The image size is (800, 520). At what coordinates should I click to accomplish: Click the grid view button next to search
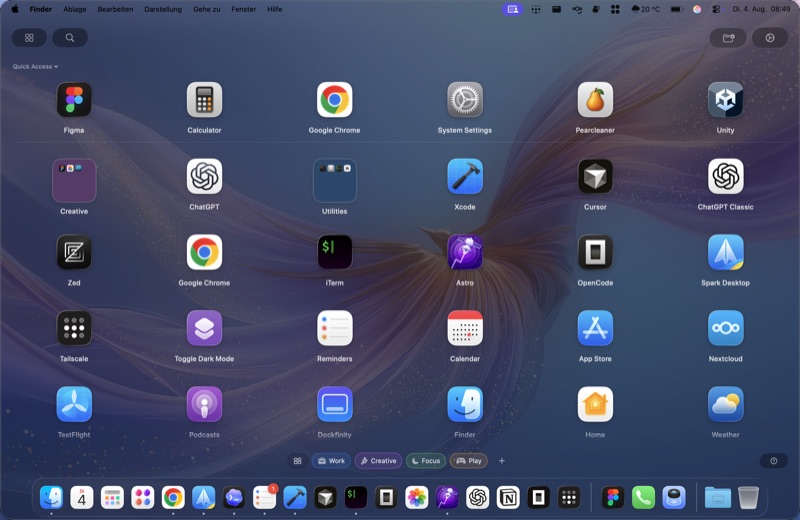click(29, 38)
